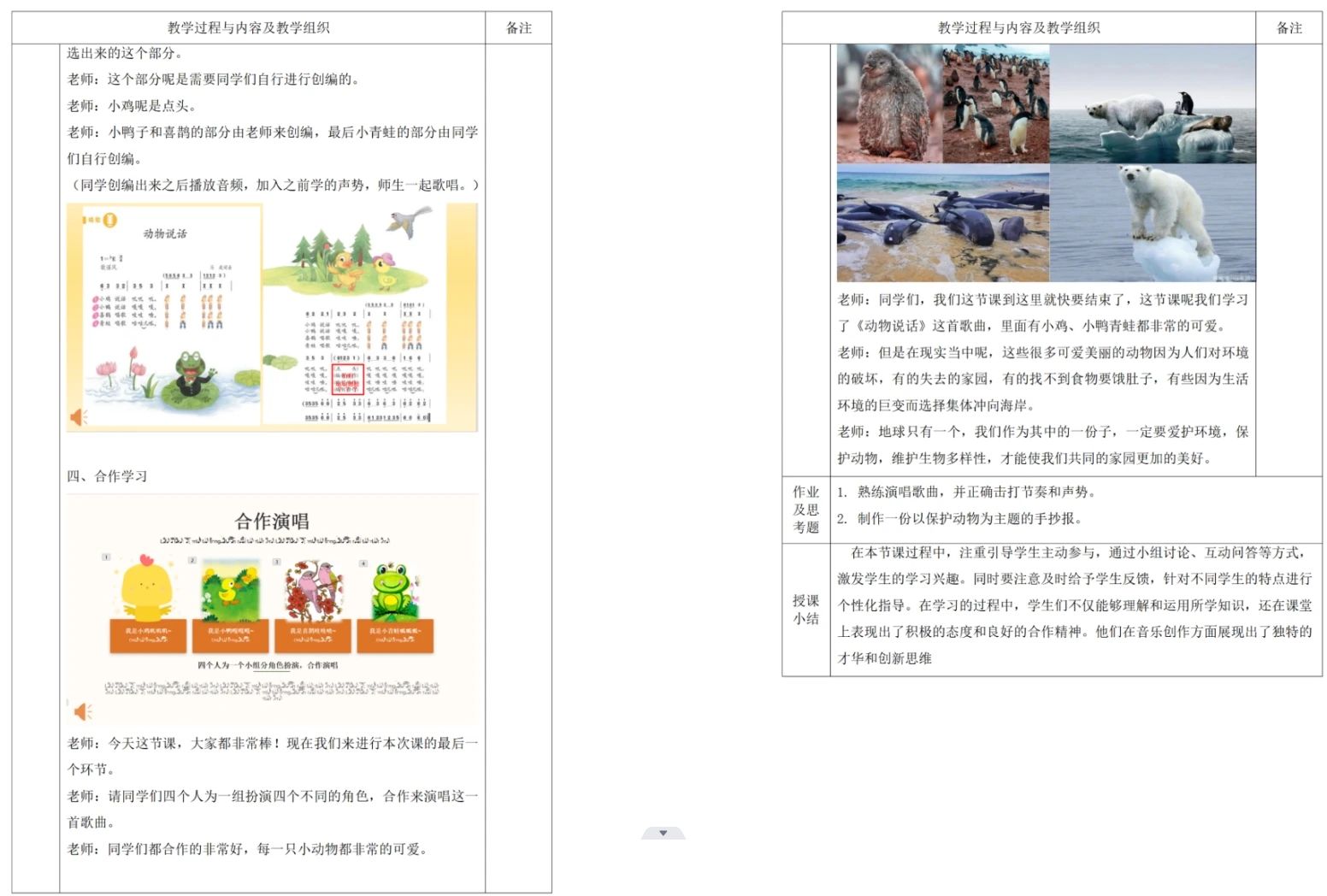Screen dimensions: 1327x896
Task: Click the flying bird illustration above the ducks
Action: [x=409, y=221]
